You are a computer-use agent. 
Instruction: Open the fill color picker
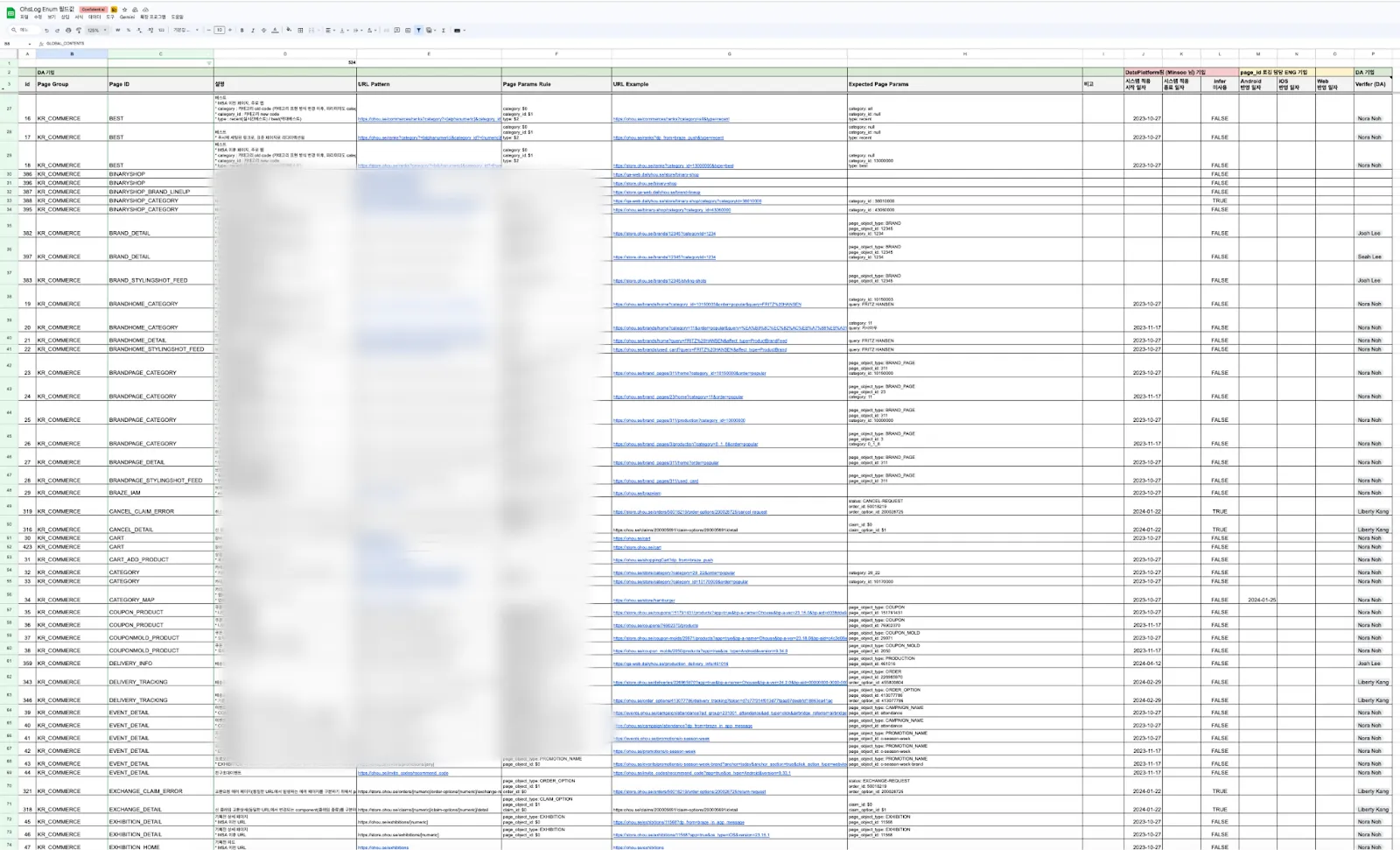[289, 30]
